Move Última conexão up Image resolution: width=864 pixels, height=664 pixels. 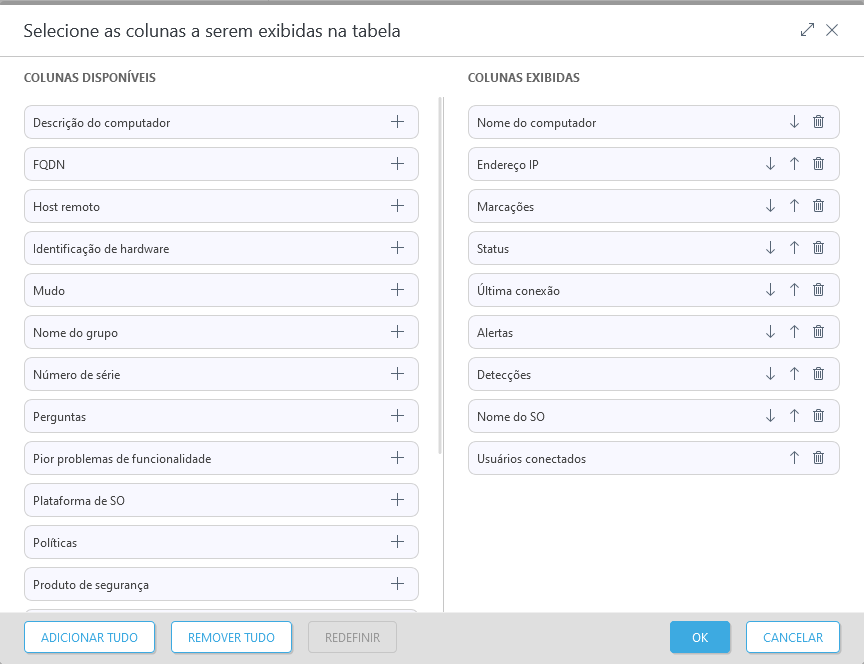pyautogui.click(x=794, y=290)
